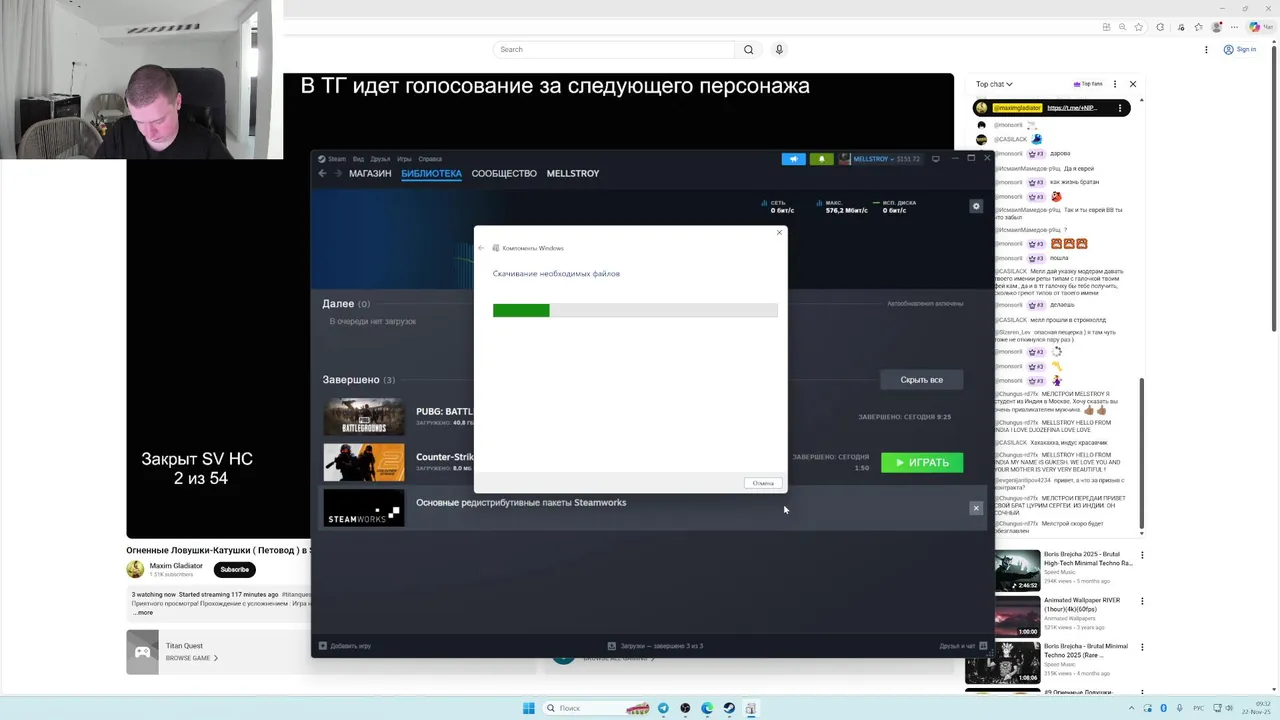Click Загрузки status at Steam bottom bar
The width and height of the screenshot is (1280, 720).
655,646
